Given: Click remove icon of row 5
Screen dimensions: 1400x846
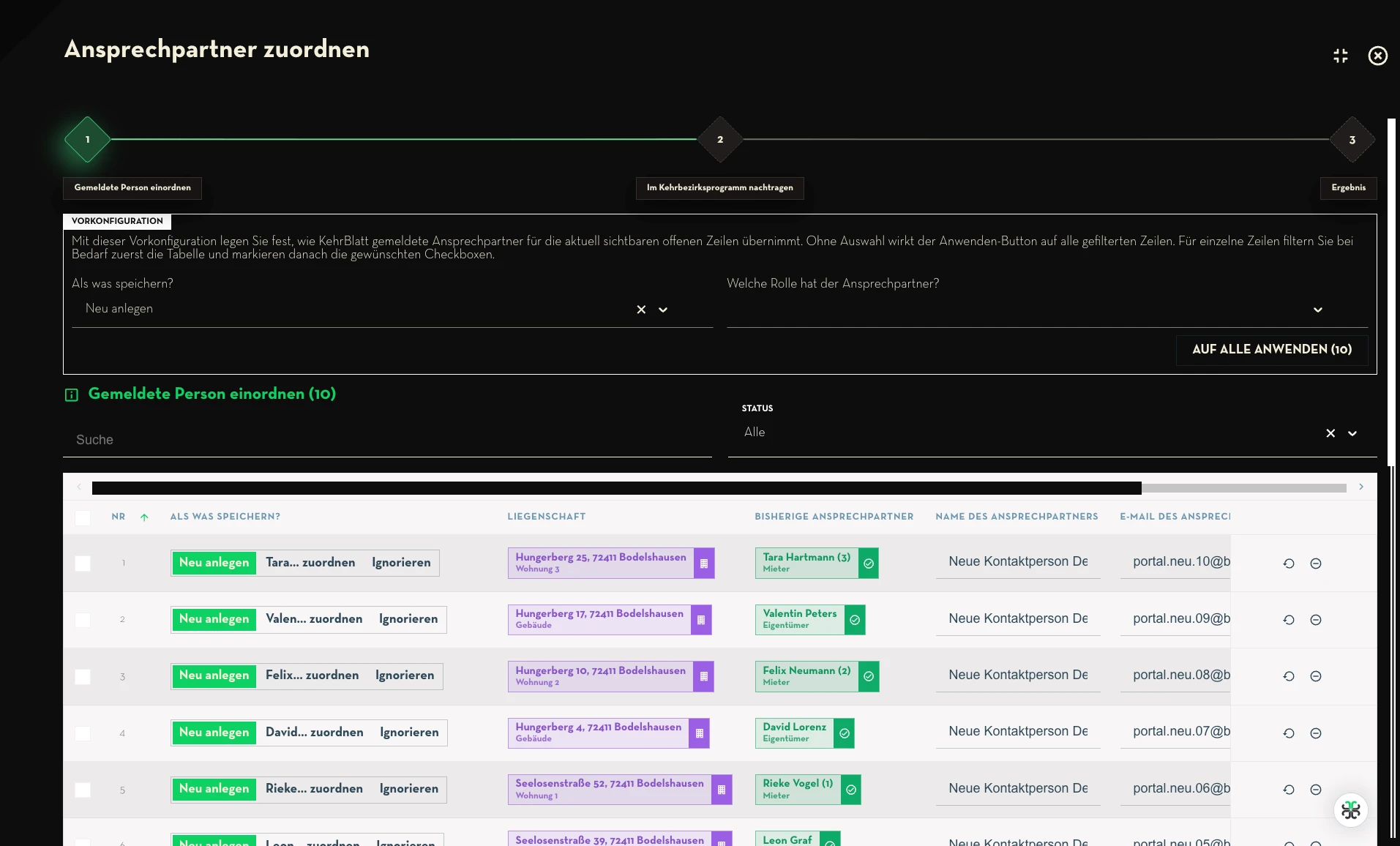Looking at the screenshot, I should point(1315,790).
